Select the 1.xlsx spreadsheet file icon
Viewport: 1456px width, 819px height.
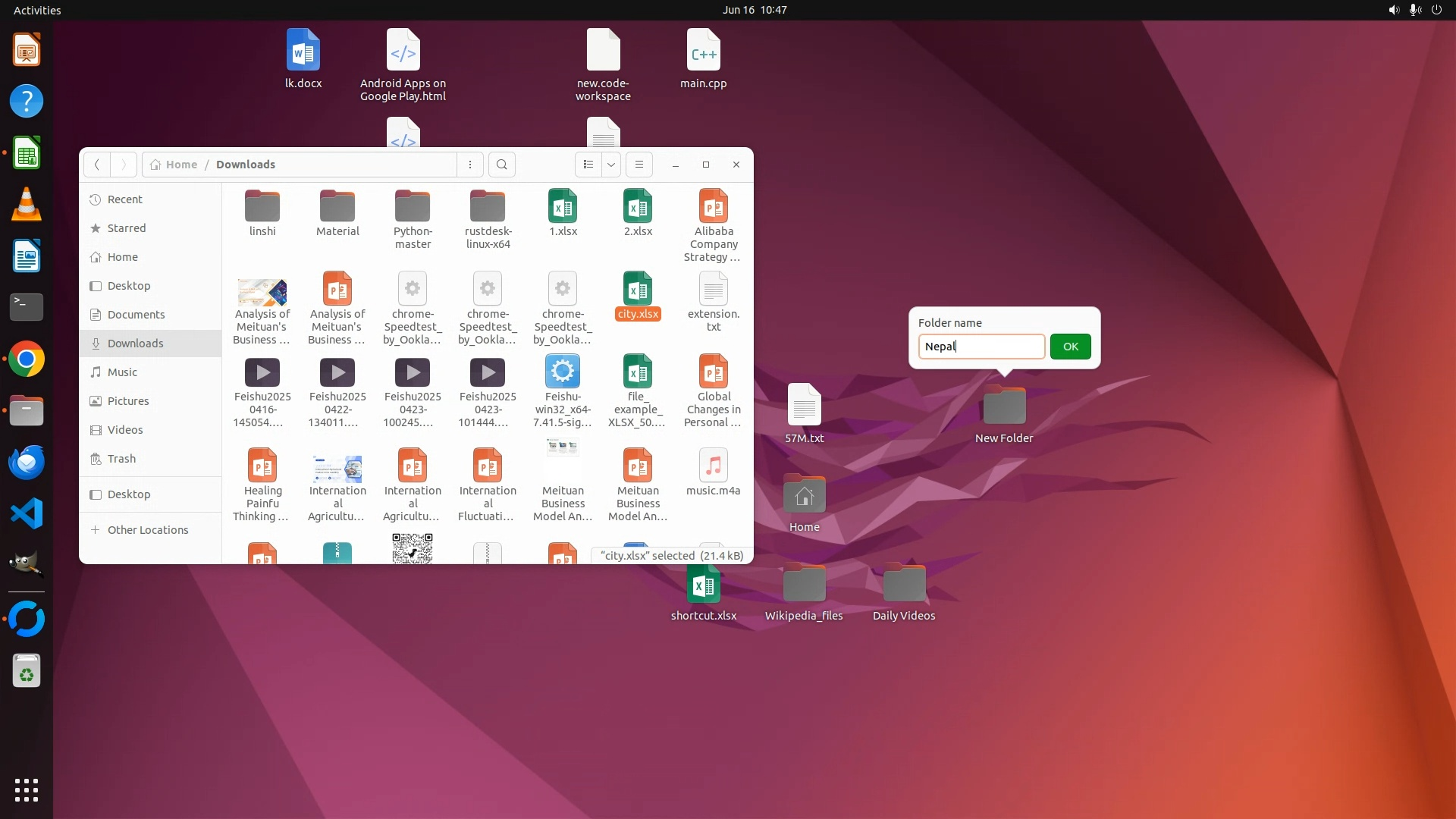tap(563, 206)
